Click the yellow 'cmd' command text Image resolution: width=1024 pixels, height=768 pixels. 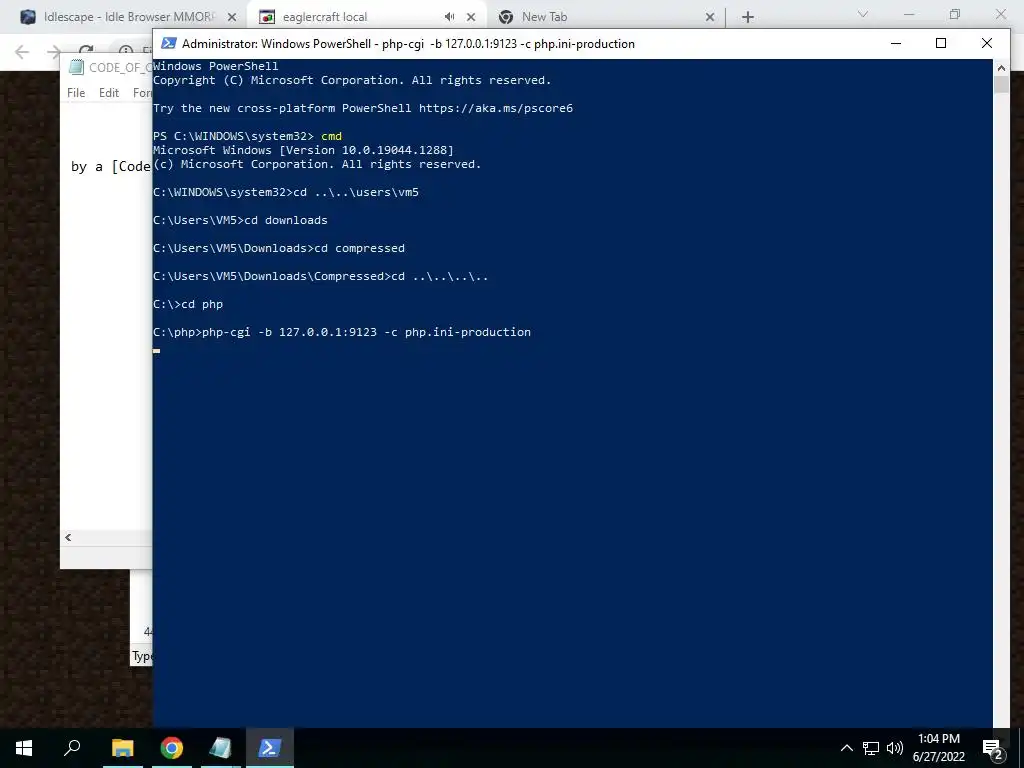point(331,136)
